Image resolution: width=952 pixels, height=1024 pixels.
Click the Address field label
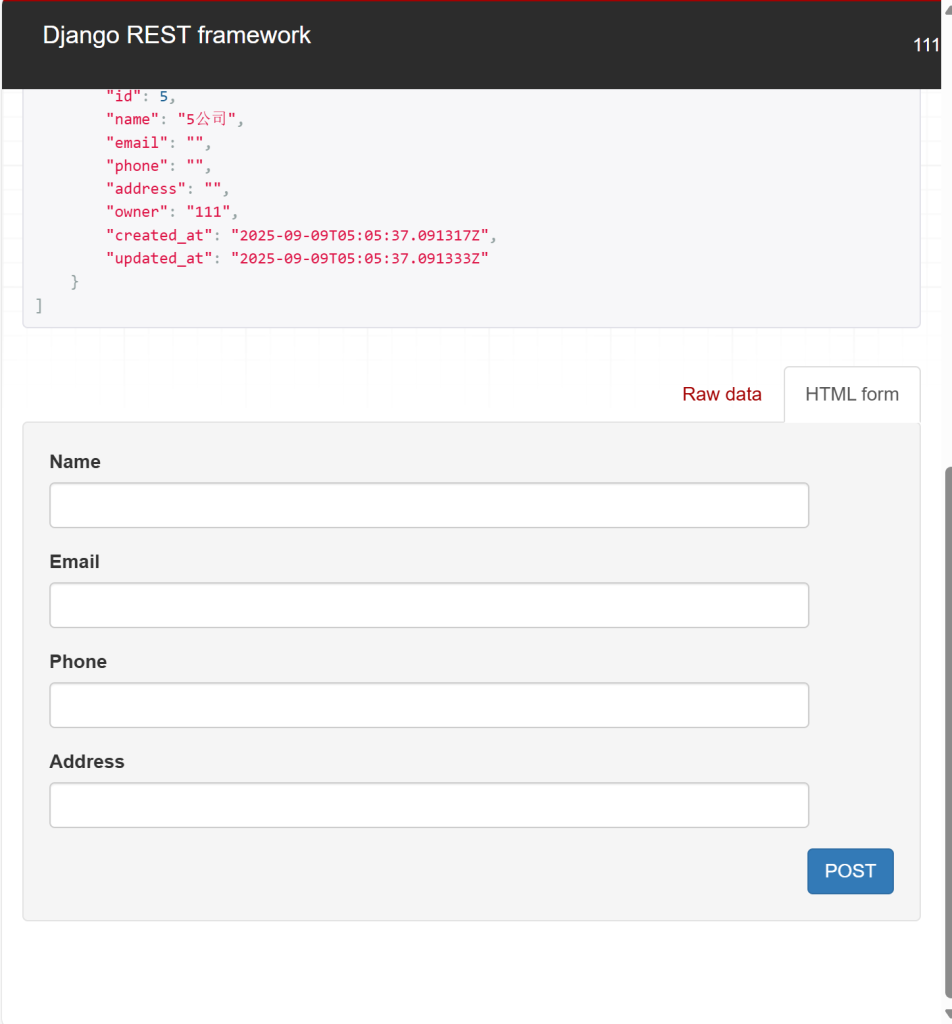(x=87, y=762)
